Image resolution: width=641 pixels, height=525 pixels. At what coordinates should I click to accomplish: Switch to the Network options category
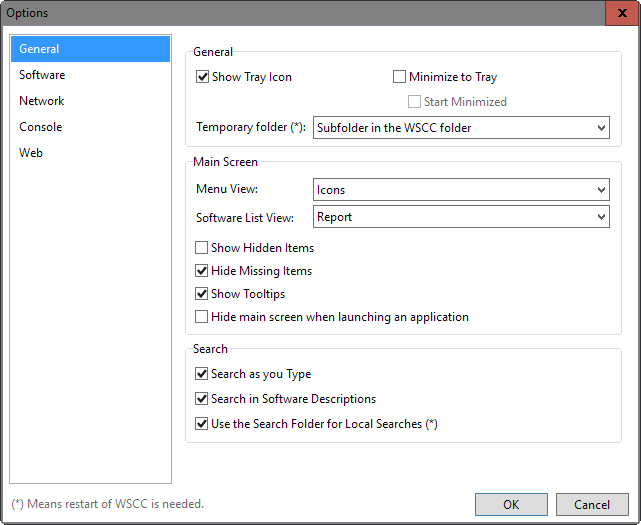(90, 101)
